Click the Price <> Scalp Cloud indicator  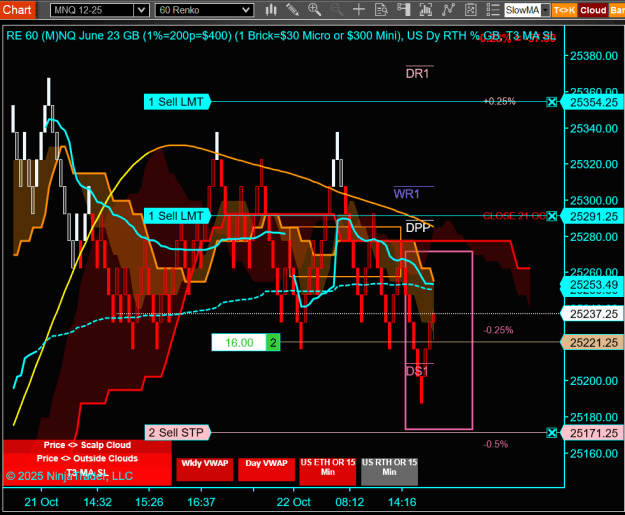click(x=87, y=446)
